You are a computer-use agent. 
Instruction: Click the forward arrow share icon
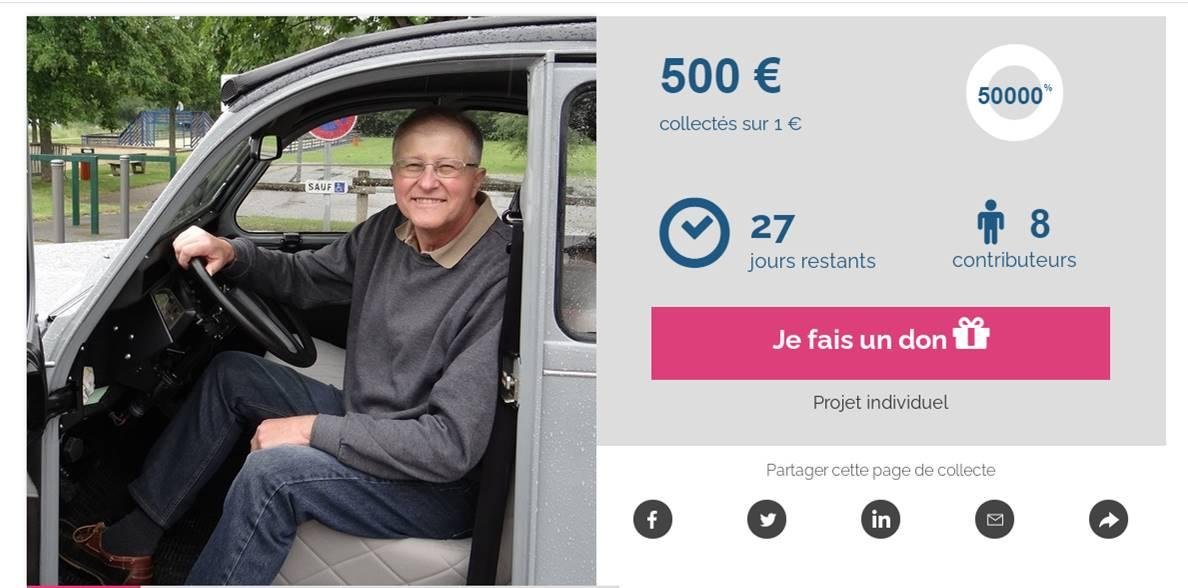point(1108,520)
